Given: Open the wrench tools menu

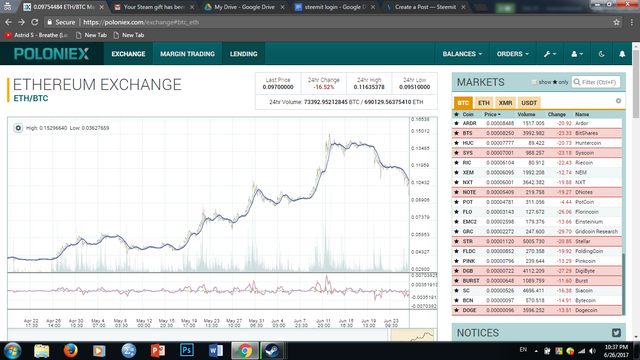Looking at the screenshot, I should [549, 54].
